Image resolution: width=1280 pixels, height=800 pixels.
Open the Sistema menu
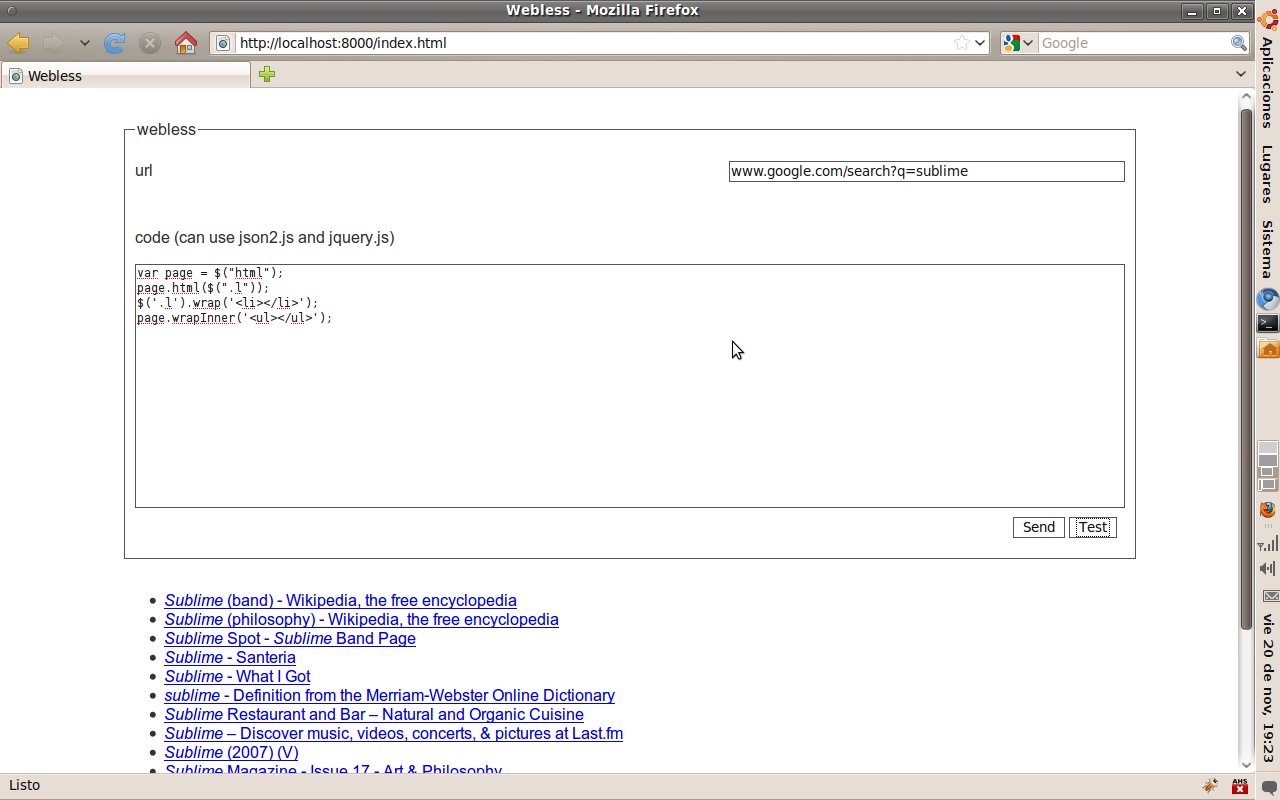tap(1268, 249)
